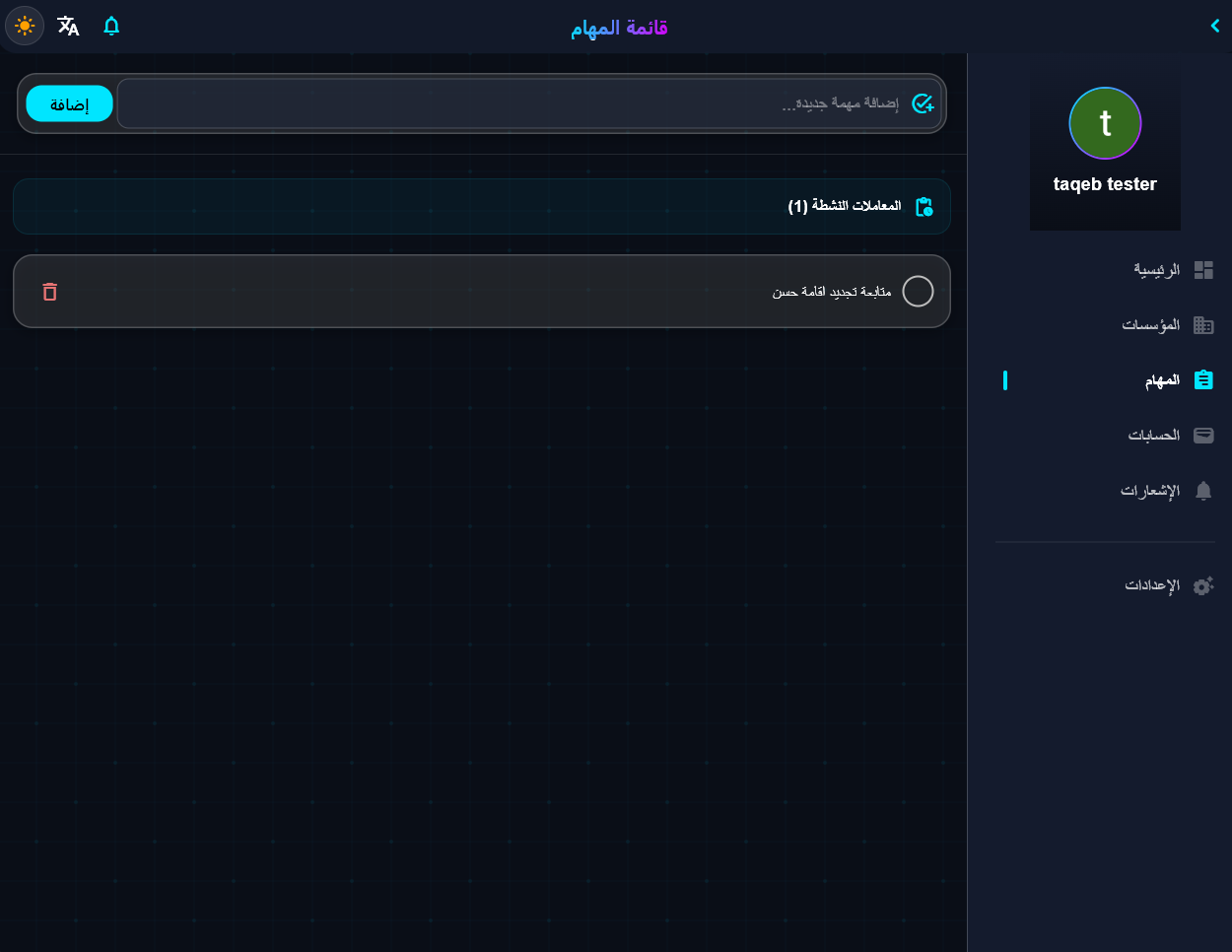Toggle the light/dark theme sun icon
This screenshot has height=952, width=1232.
click(25, 26)
